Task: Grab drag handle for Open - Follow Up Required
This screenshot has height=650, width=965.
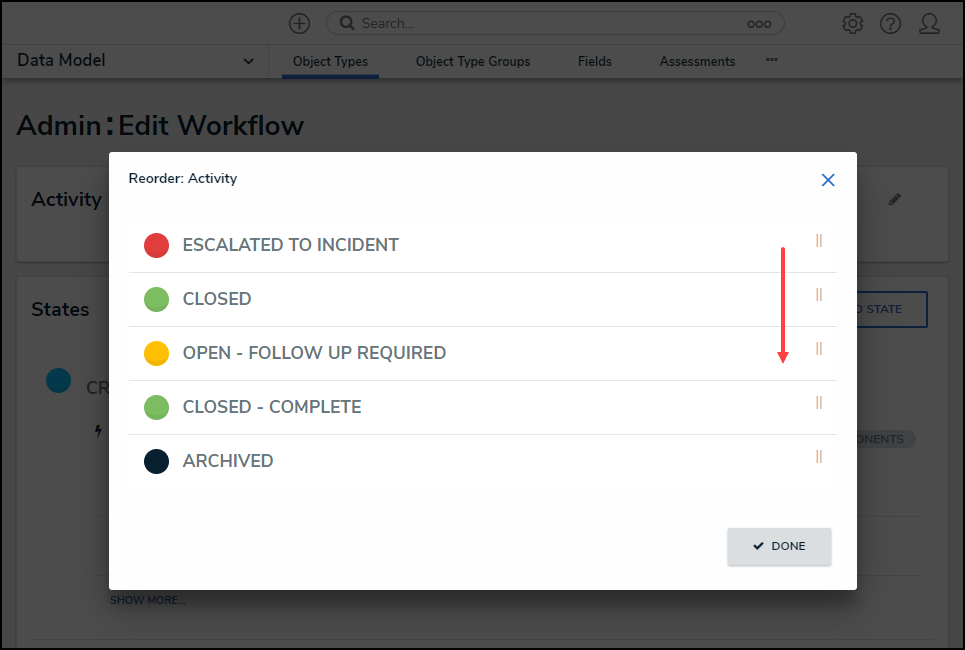Action: click(819, 349)
